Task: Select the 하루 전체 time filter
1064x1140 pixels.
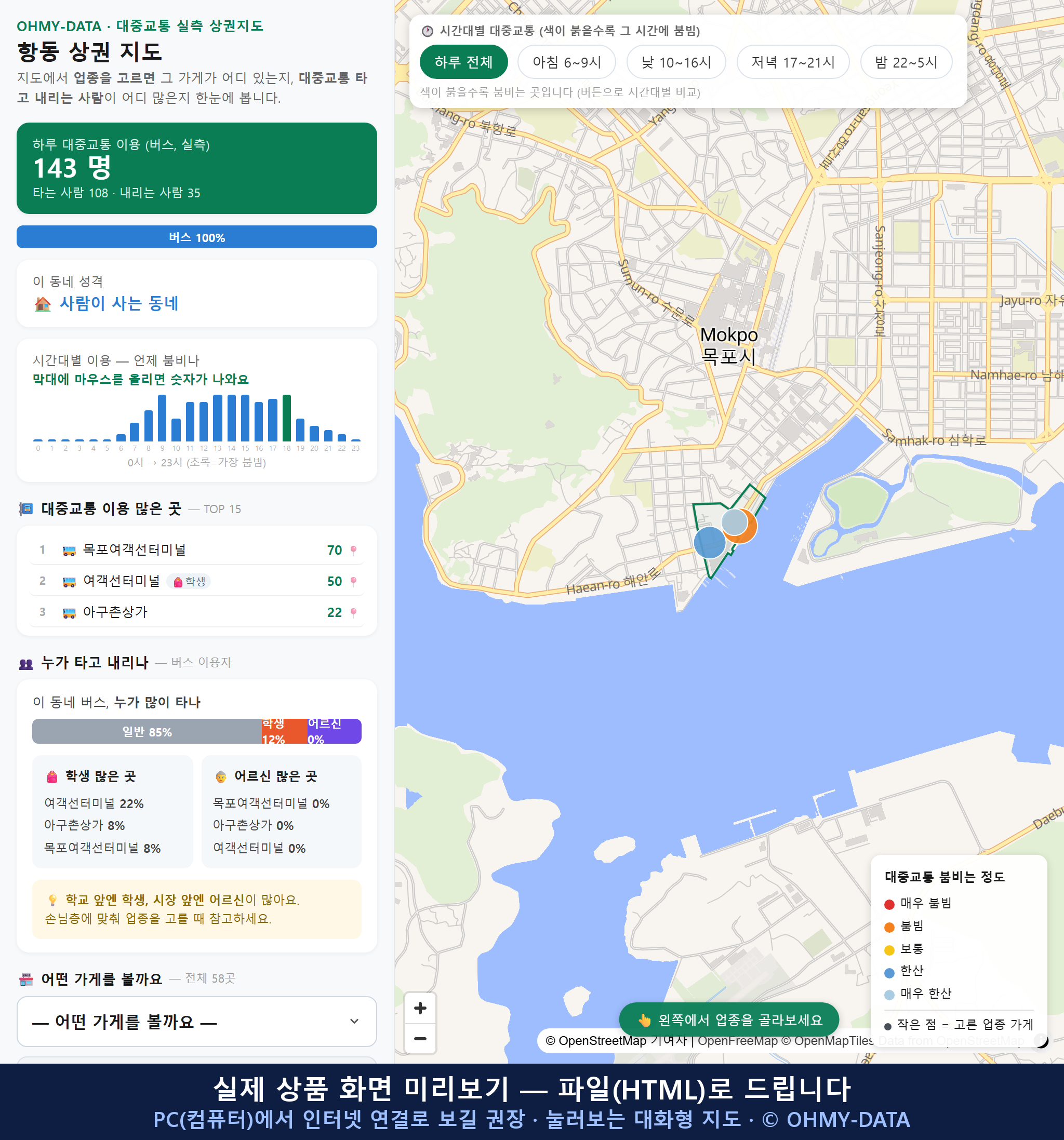Action: pos(463,62)
